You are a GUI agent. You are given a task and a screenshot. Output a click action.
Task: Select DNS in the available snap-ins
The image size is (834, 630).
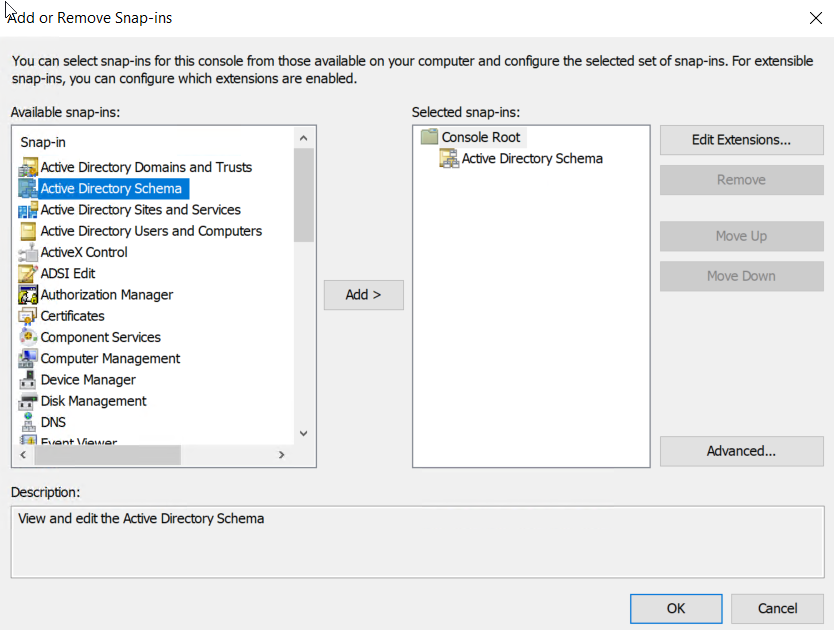(x=53, y=422)
